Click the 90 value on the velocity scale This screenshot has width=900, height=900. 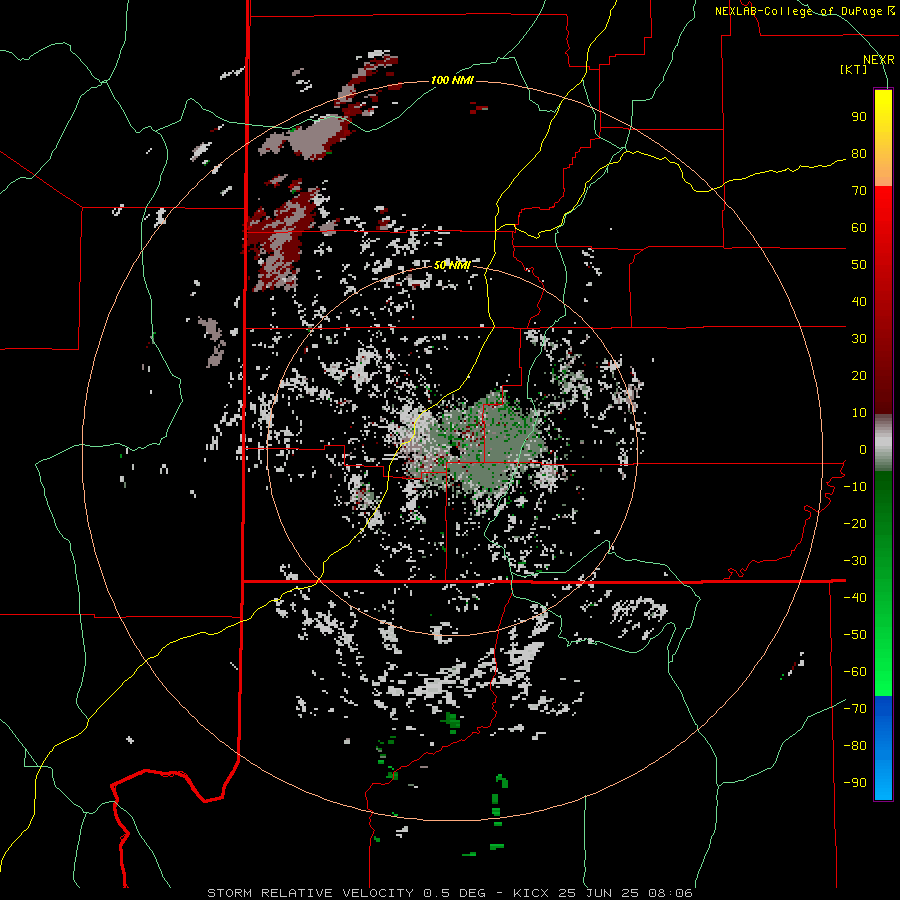(859, 117)
